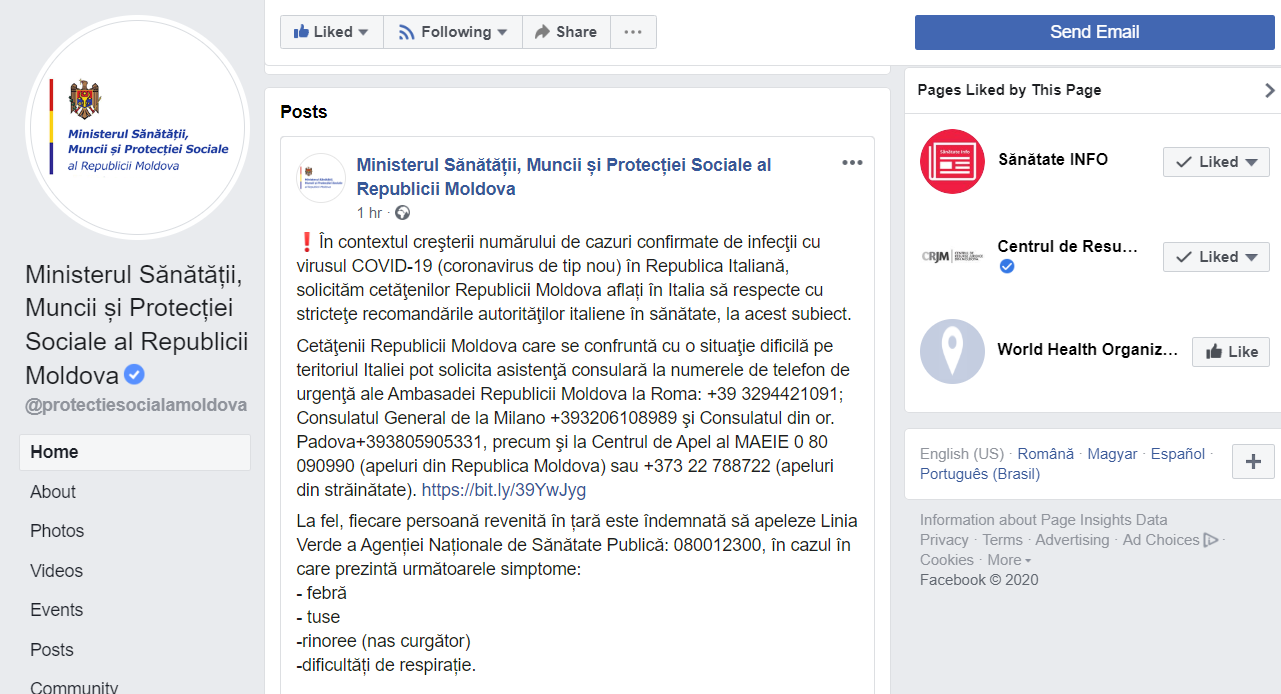The height and width of the screenshot is (694, 1281).
Task: Switch language to Română
Action: [1046, 454]
